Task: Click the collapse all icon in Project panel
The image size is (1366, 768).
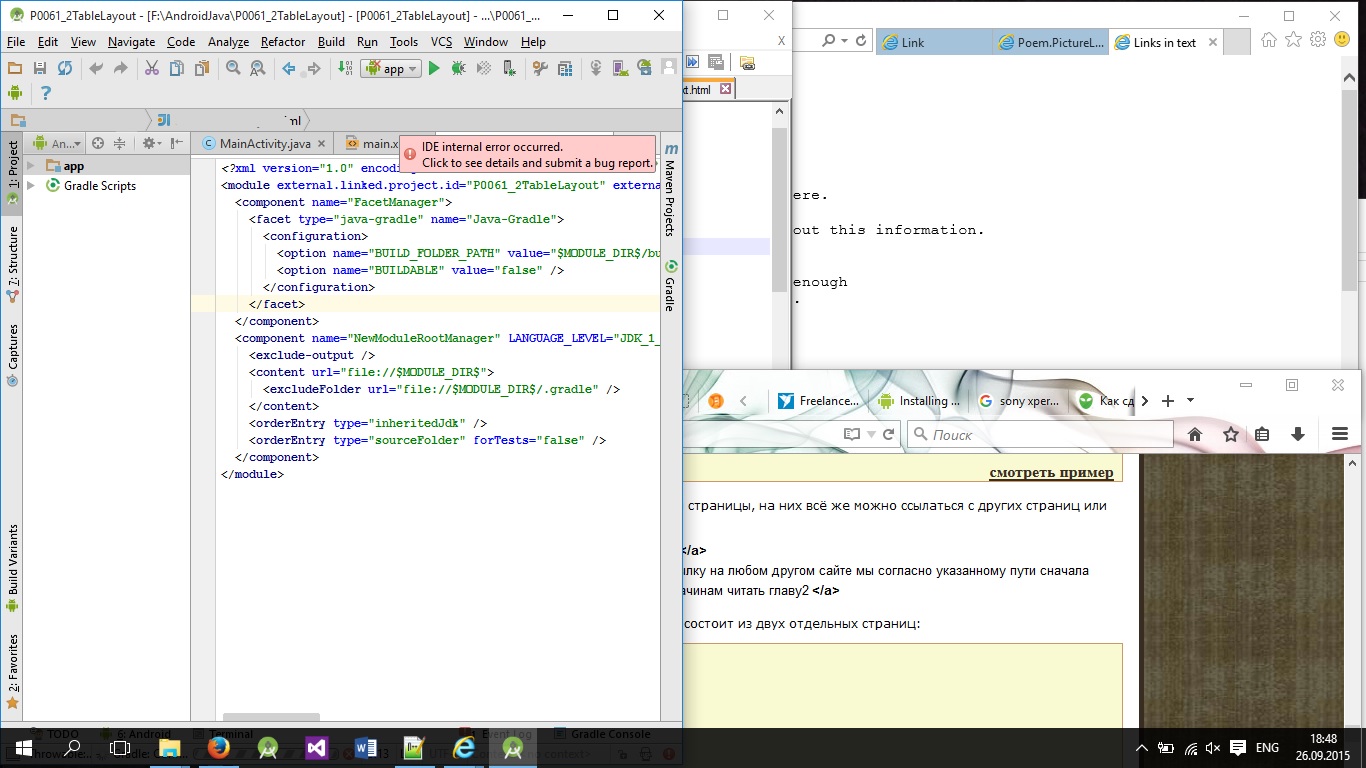Action: [120, 143]
